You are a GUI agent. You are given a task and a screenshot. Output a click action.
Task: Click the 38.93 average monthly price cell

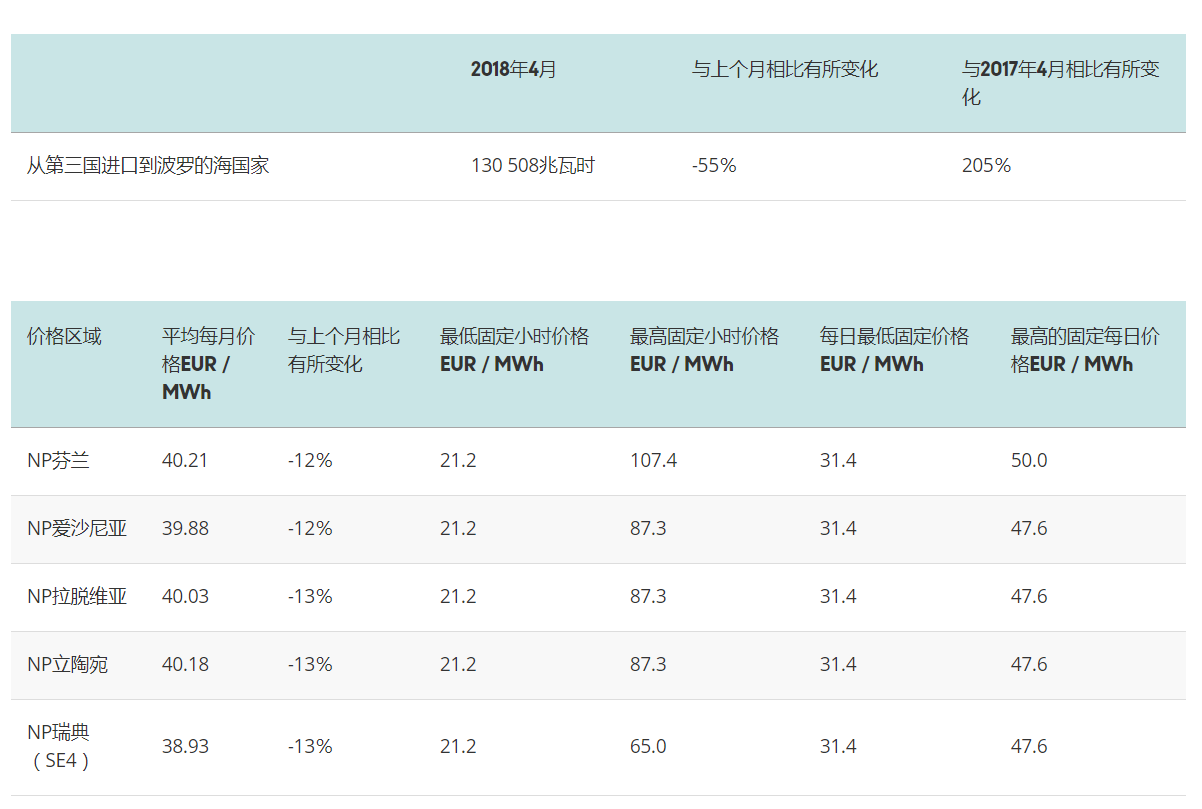tap(185, 747)
